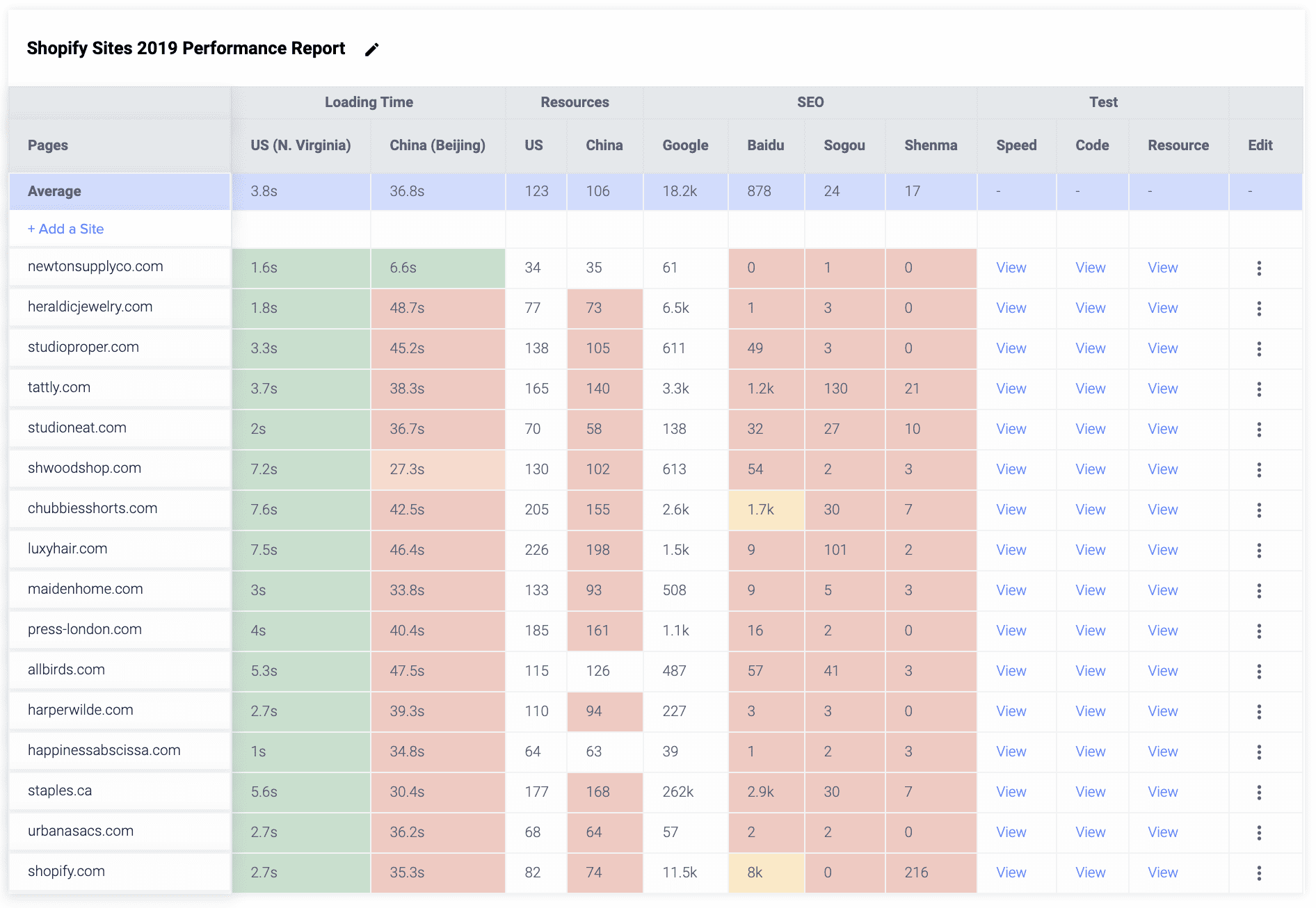The image size is (1316, 908).
Task: Open more options for shwoodshop.com
Action: click(1259, 470)
